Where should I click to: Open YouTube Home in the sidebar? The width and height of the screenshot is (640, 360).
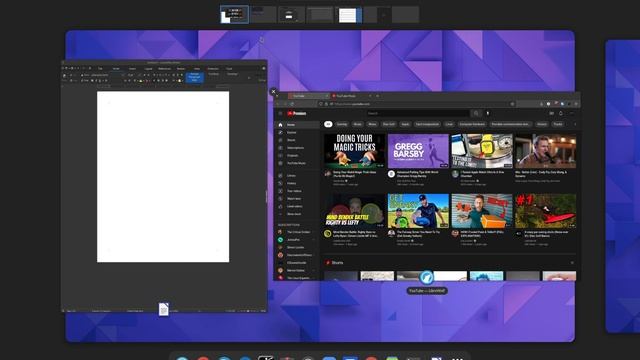[x=297, y=124]
